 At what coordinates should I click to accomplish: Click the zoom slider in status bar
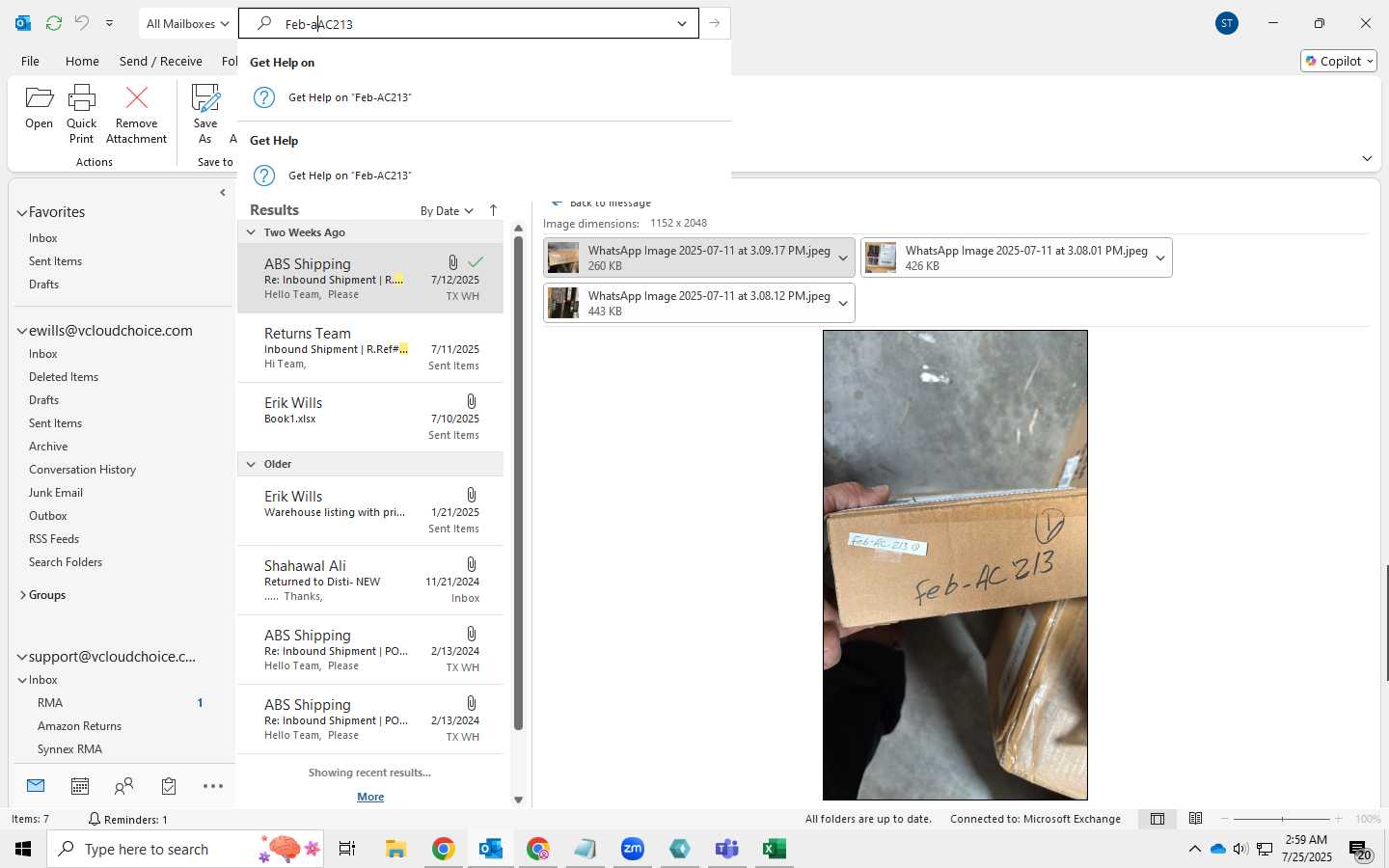click(1282, 819)
